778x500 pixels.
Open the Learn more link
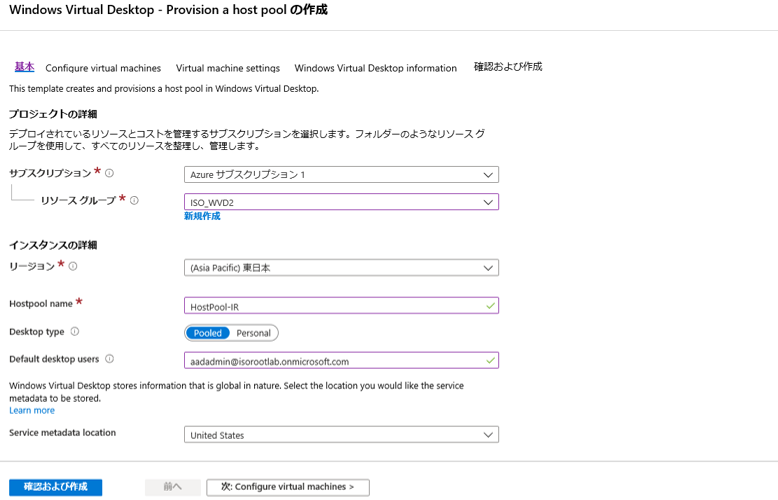pos(32,411)
